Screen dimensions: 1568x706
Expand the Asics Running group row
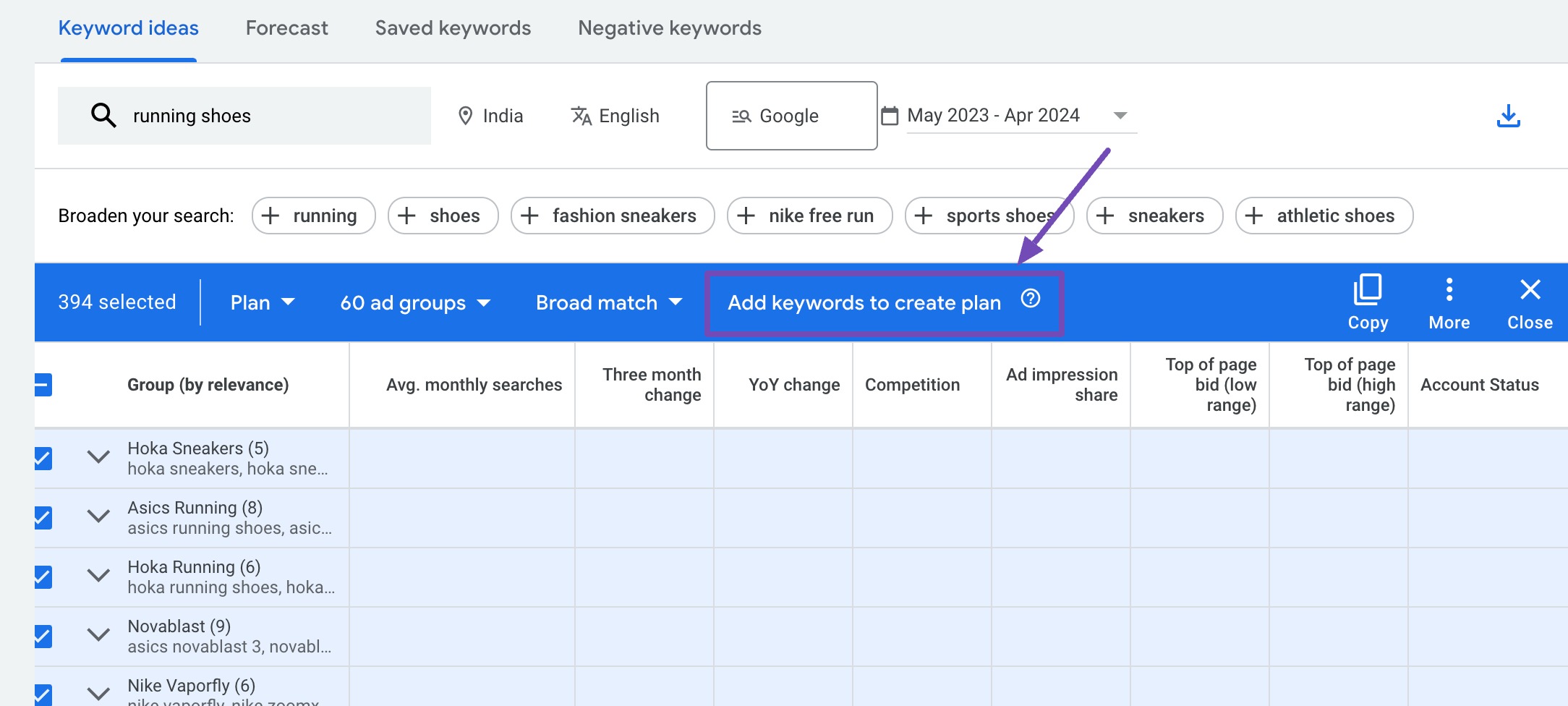(98, 516)
